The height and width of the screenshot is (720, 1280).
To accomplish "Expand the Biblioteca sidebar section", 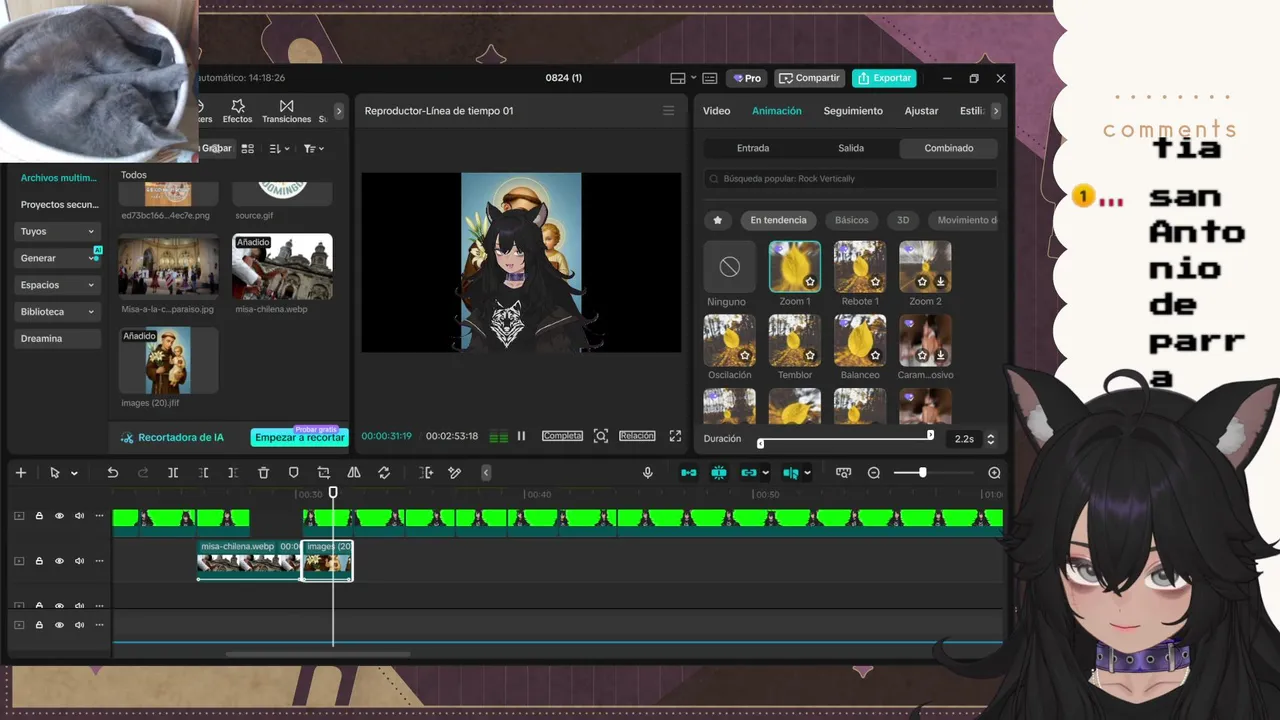I will click(58, 312).
